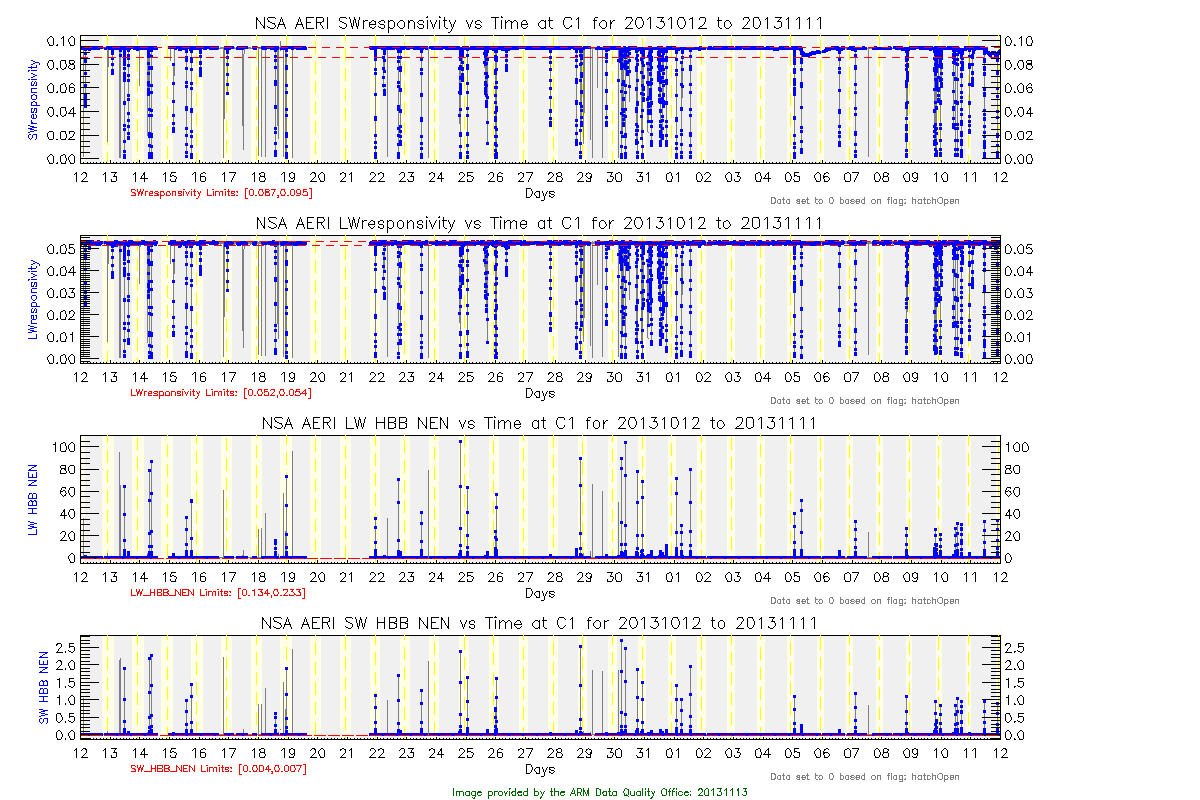Click the vertical LWresponsivity y-axis label
The image size is (1200, 800).
pos(33,300)
